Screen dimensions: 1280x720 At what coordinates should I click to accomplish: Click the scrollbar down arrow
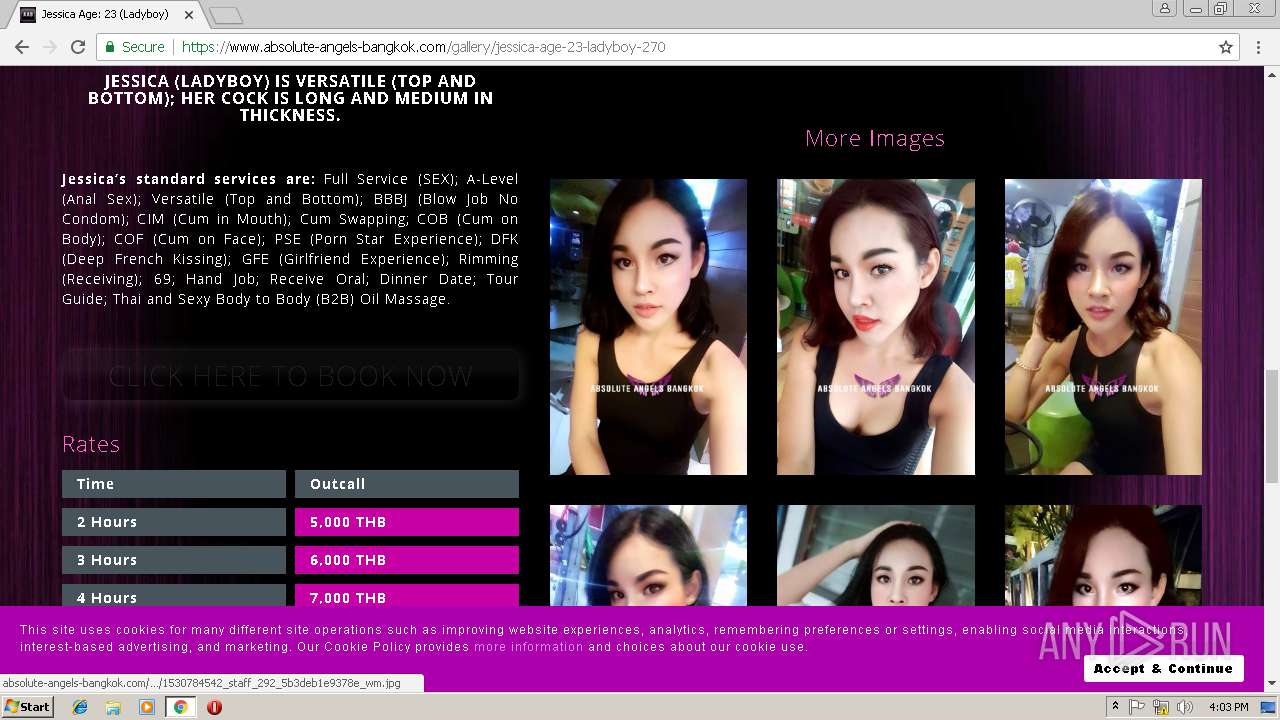(x=1272, y=684)
